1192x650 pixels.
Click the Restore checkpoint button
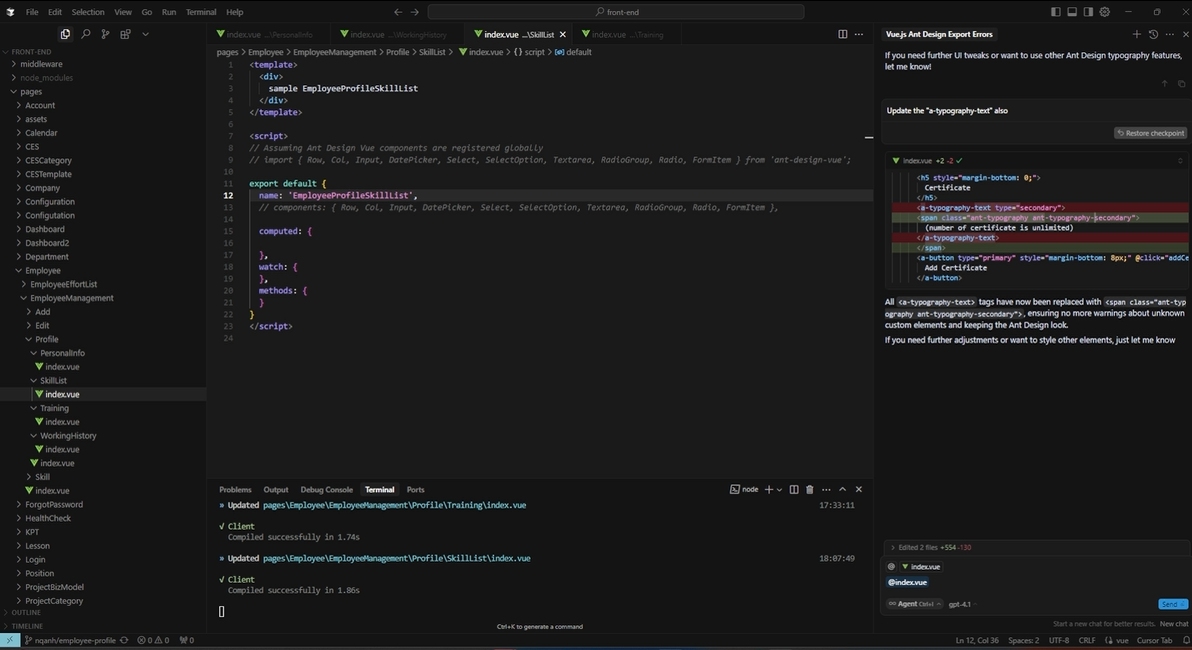(1151, 133)
